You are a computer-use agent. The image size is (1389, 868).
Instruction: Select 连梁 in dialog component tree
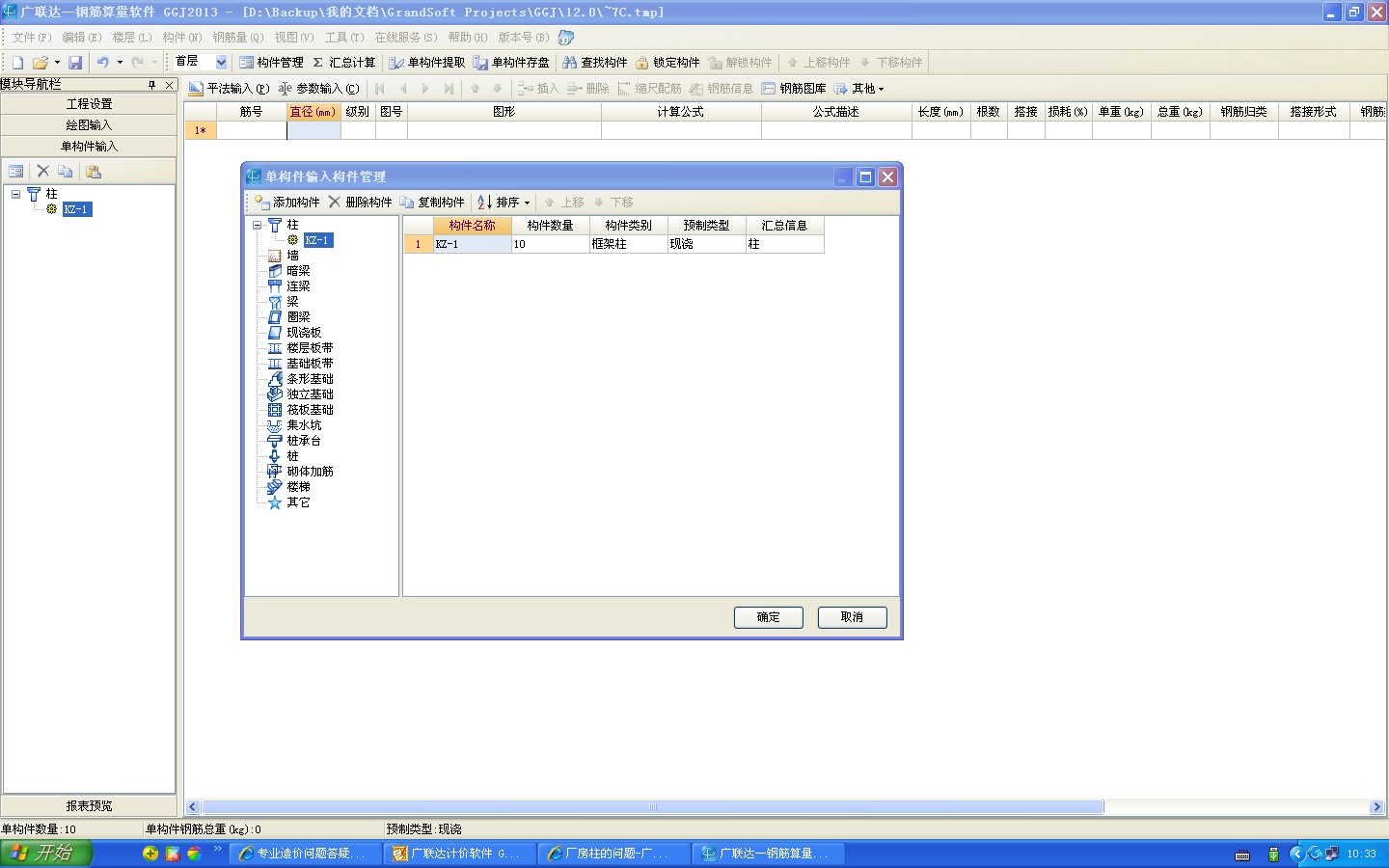pos(298,286)
